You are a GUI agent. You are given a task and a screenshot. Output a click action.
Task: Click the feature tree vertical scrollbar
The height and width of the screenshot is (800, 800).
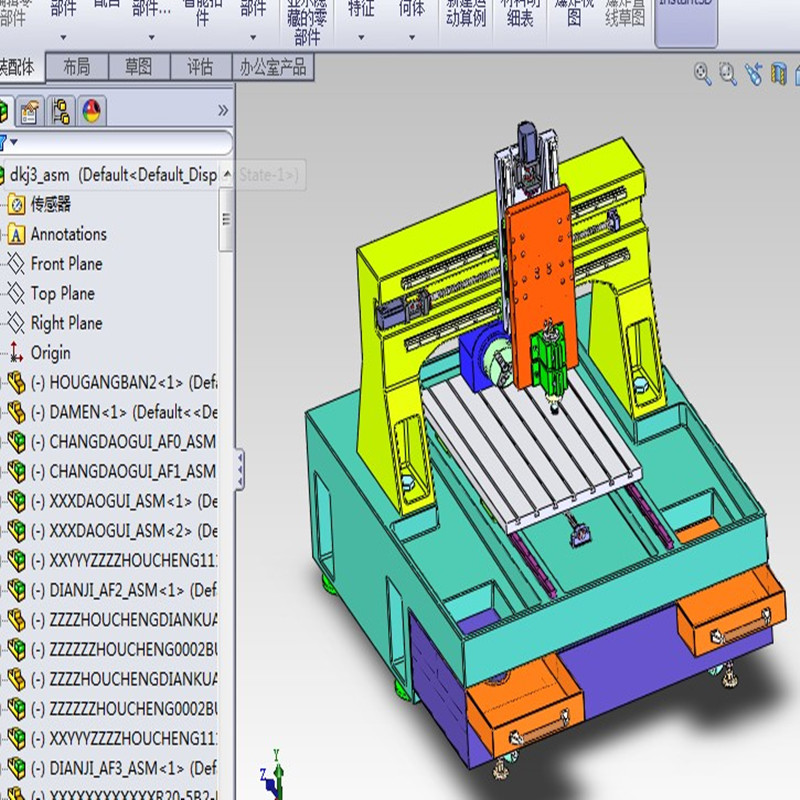click(226, 219)
